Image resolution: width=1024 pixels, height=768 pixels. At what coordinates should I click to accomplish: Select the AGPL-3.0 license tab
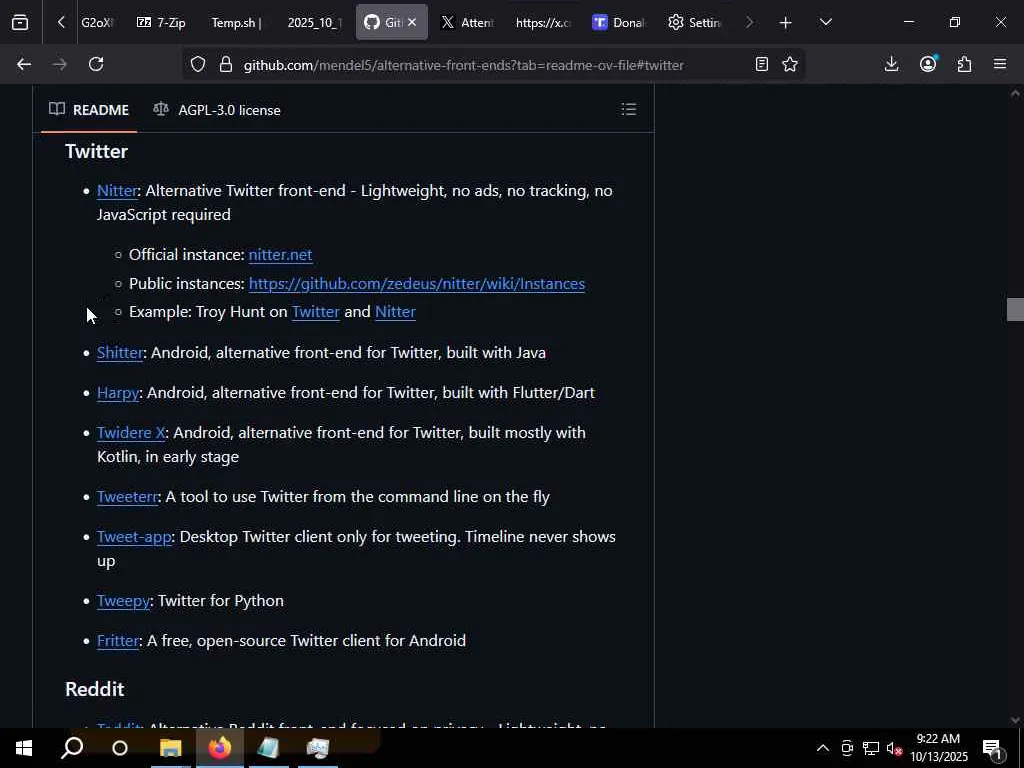click(217, 110)
